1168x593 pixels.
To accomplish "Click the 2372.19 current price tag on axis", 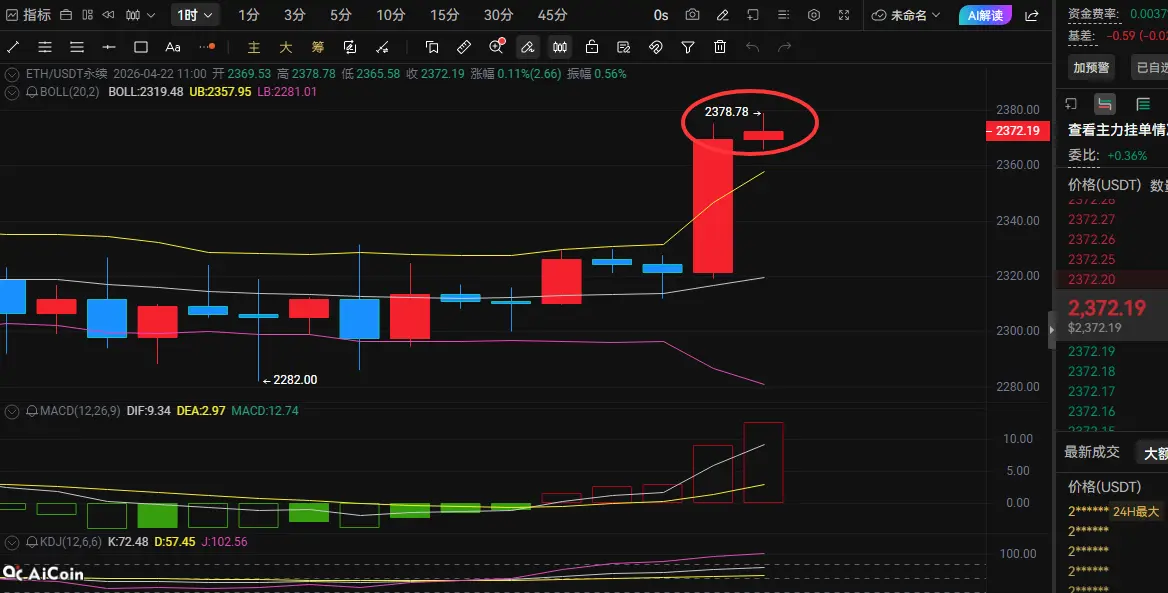I will 1018,130.
